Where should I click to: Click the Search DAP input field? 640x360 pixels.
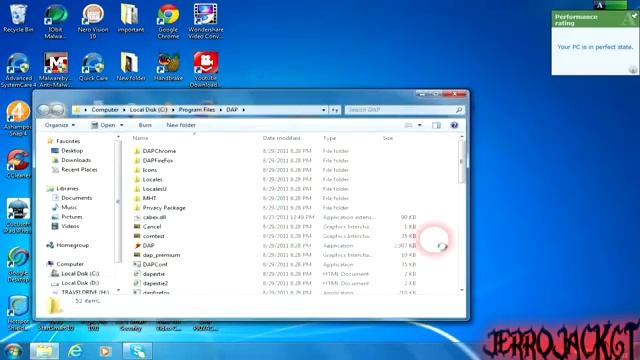point(404,110)
